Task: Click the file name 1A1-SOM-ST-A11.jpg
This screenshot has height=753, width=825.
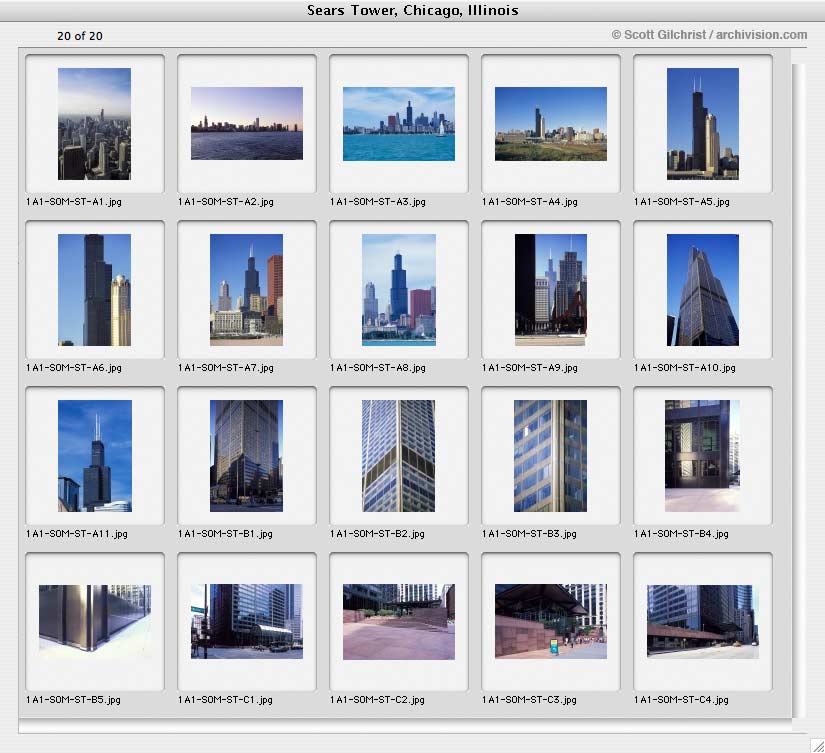Action: click(77, 534)
